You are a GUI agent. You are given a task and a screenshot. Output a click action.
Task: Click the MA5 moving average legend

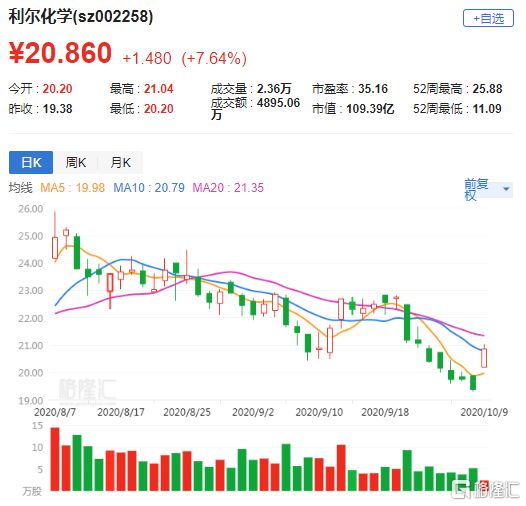coord(72,188)
